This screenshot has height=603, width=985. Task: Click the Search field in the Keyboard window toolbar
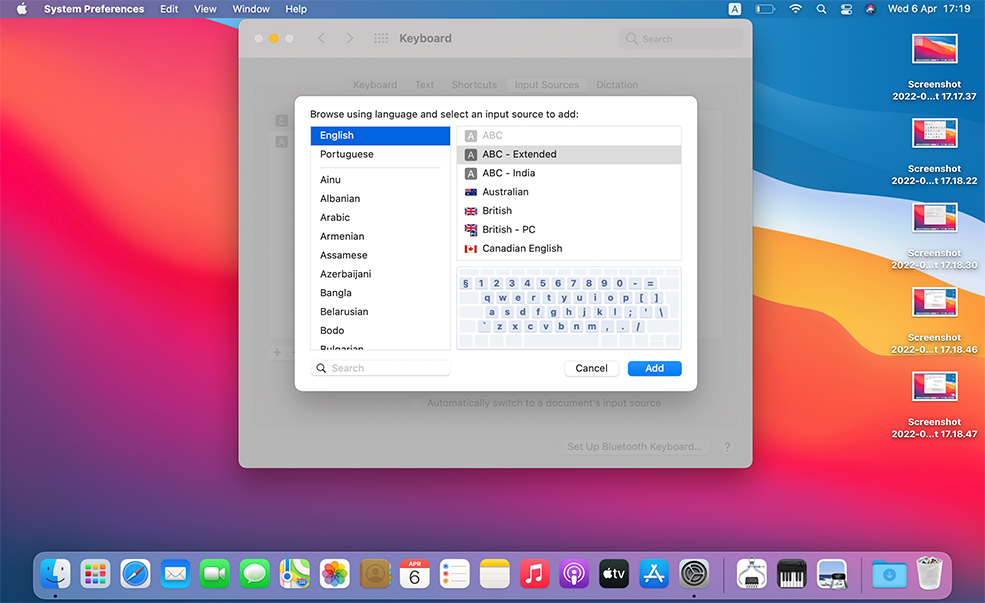[681, 38]
